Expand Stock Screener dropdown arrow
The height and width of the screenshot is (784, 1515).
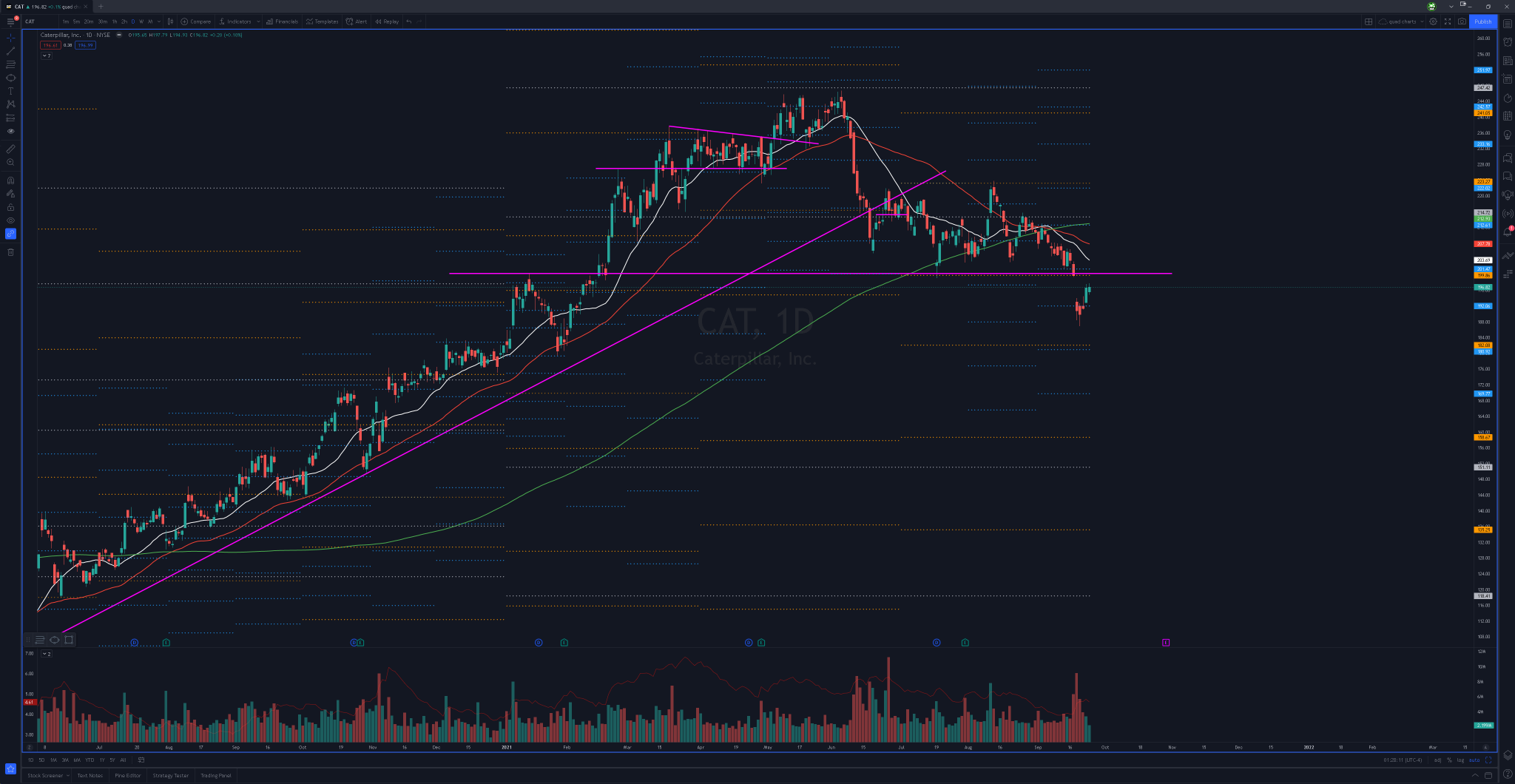(x=67, y=775)
